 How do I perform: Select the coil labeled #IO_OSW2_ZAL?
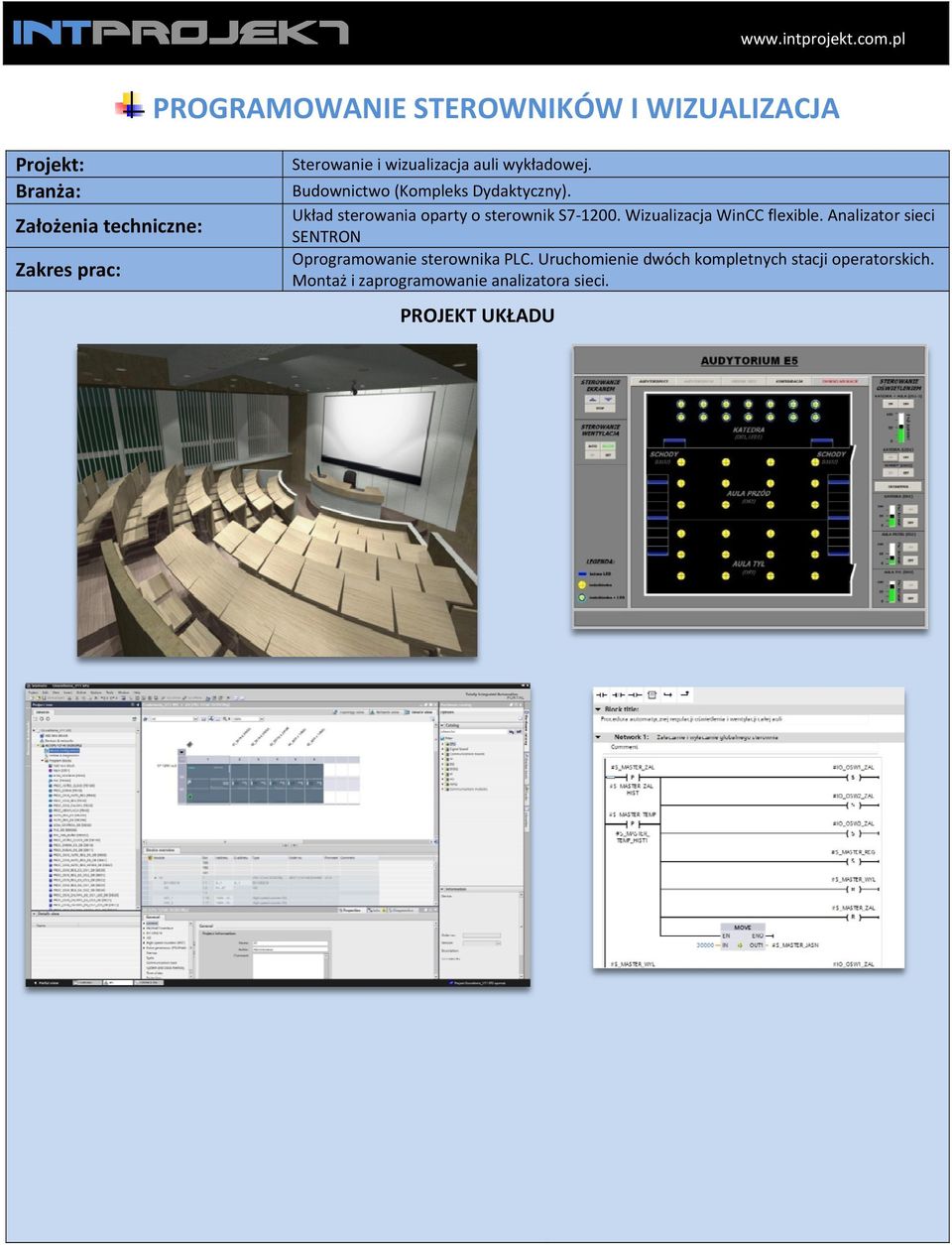point(853,806)
